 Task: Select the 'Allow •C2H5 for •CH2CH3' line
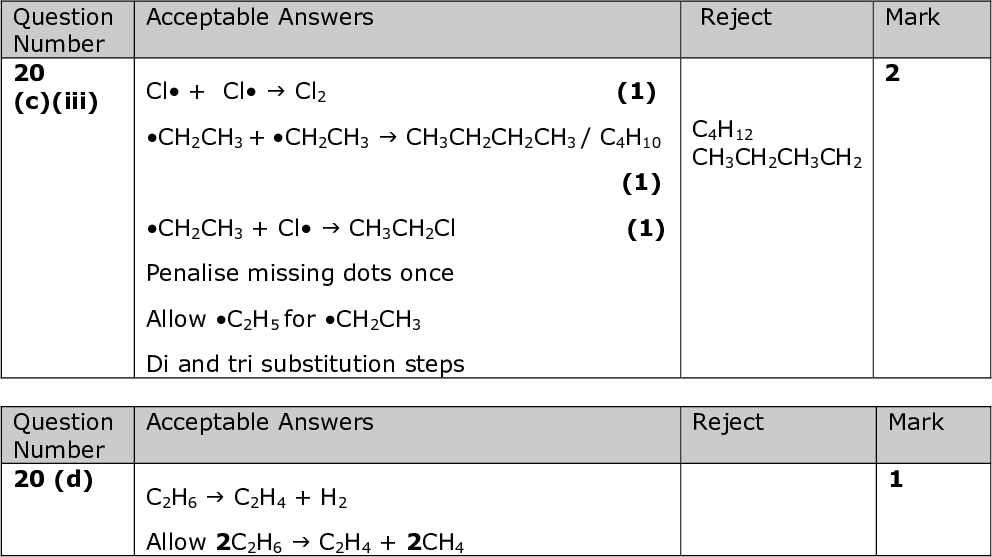pyautogui.click(x=283, y=320)
